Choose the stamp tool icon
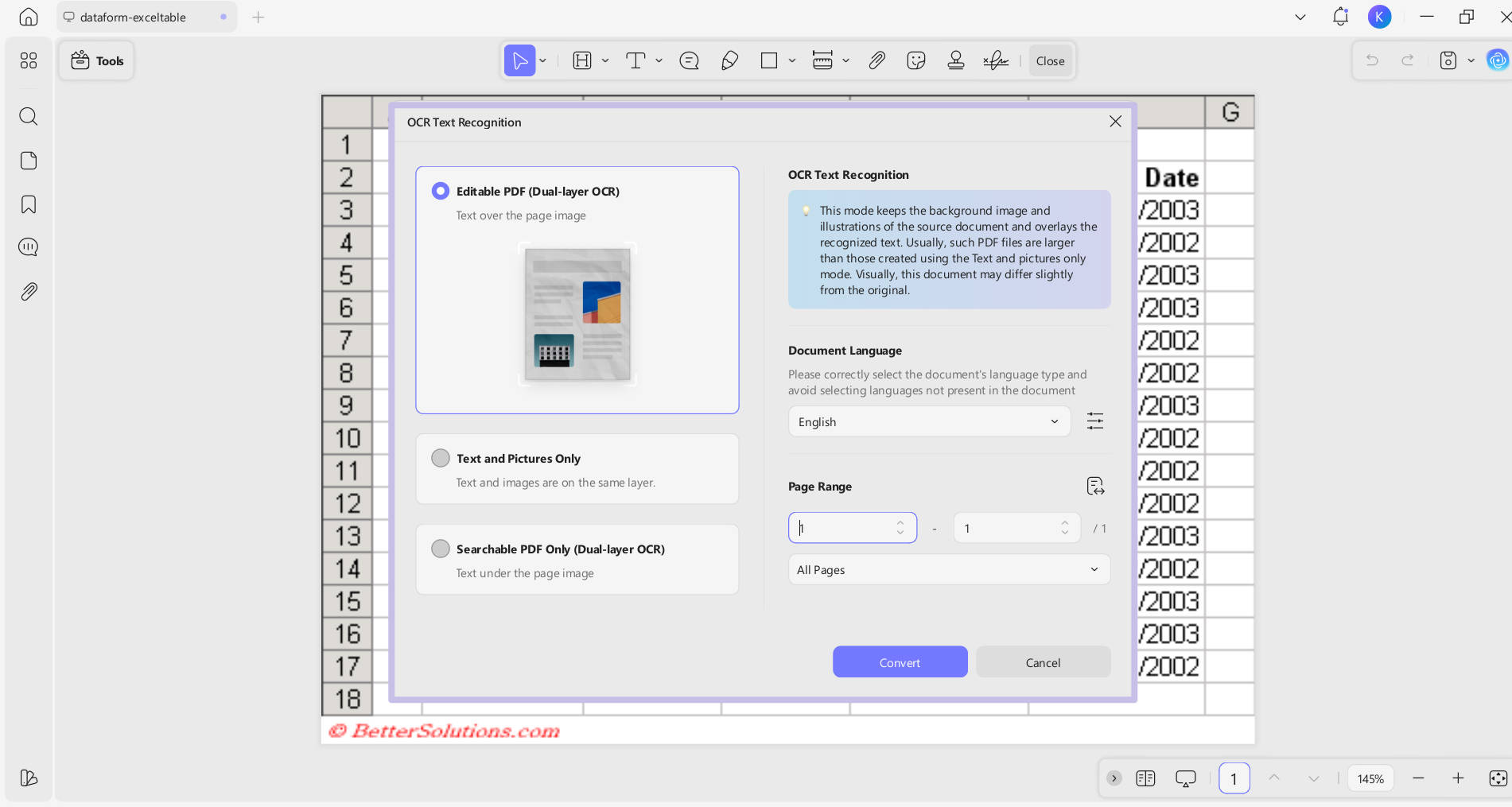 [x=956, y=60]
